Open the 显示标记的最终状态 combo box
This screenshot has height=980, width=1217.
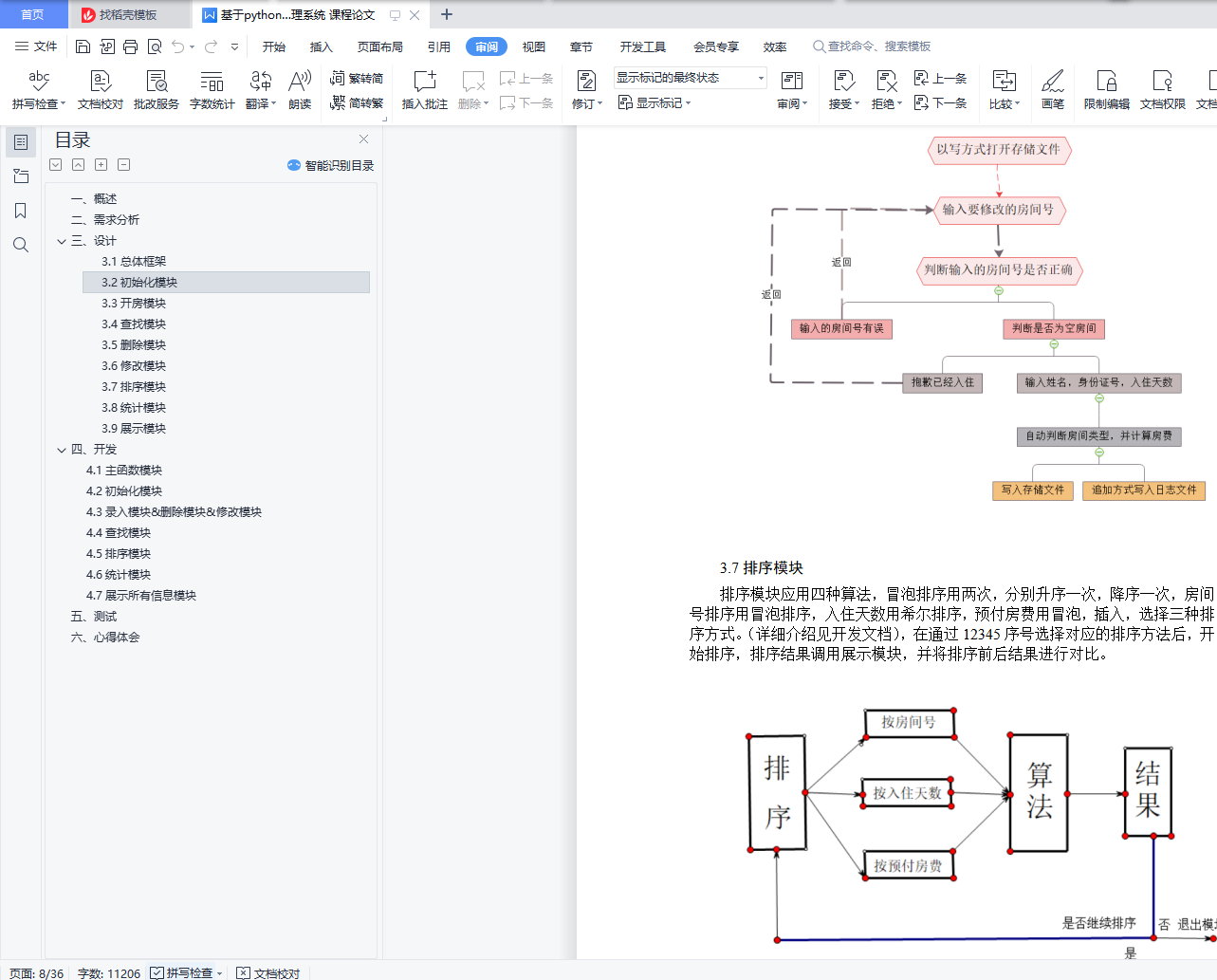(x=690, y=78)
